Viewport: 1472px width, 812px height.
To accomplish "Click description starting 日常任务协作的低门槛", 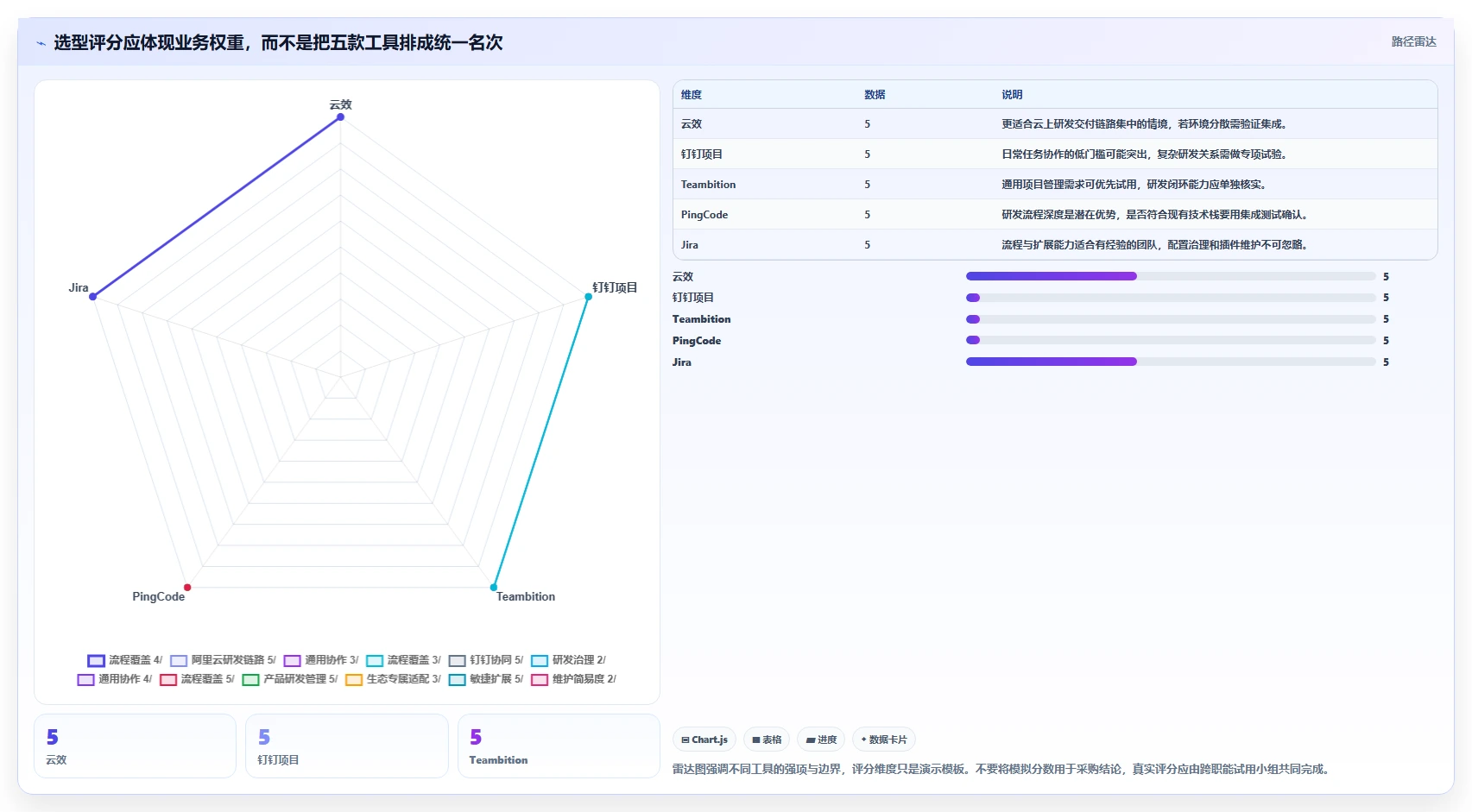I will (1147, 154).
